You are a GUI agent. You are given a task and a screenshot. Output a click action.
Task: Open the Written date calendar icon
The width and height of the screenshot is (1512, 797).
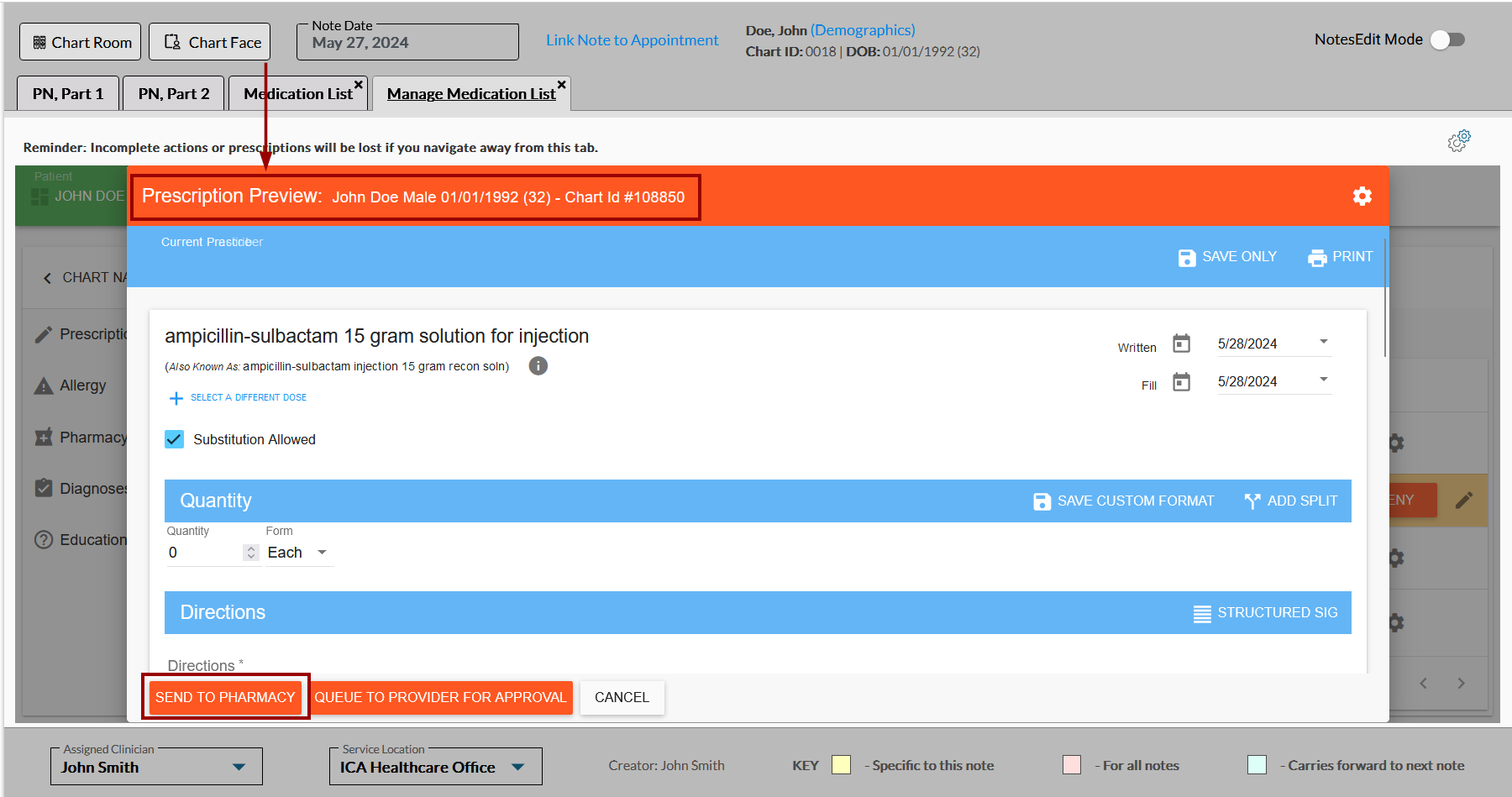(1181, 343)
